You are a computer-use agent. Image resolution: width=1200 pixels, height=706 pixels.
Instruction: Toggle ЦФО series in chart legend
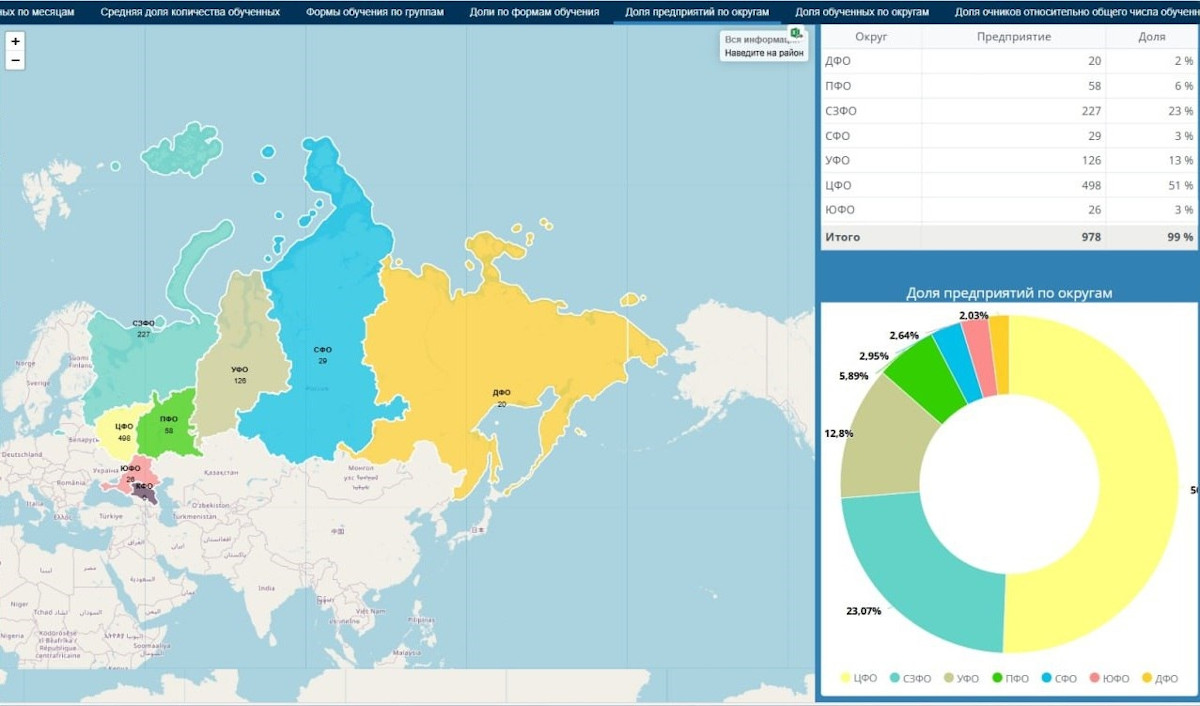pyautogui.click(x=858, y=678)
